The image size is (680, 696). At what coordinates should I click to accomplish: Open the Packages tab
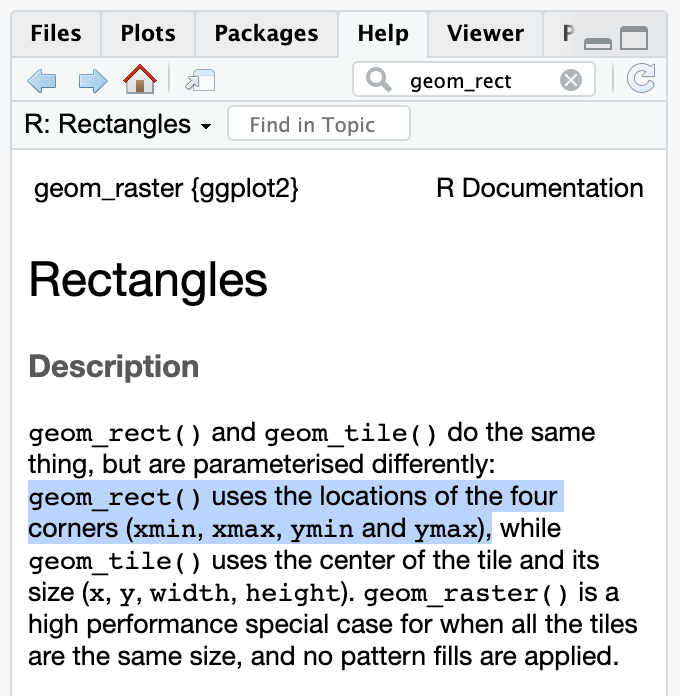(x=266, y=33)
